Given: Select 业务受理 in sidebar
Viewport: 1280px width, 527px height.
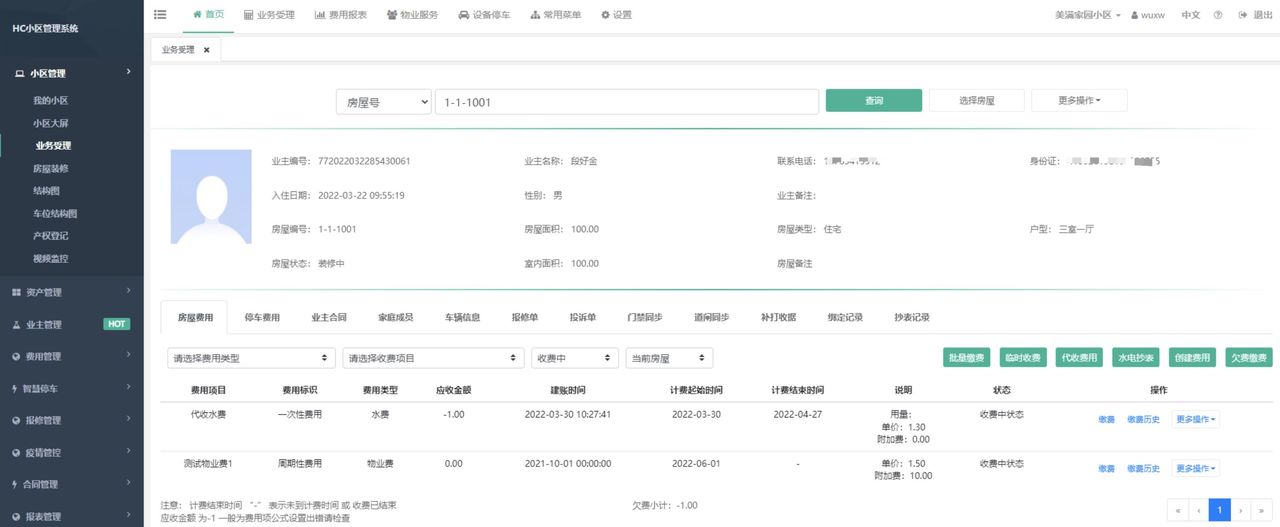Looking at the screenshot, I should coord(53,146).
